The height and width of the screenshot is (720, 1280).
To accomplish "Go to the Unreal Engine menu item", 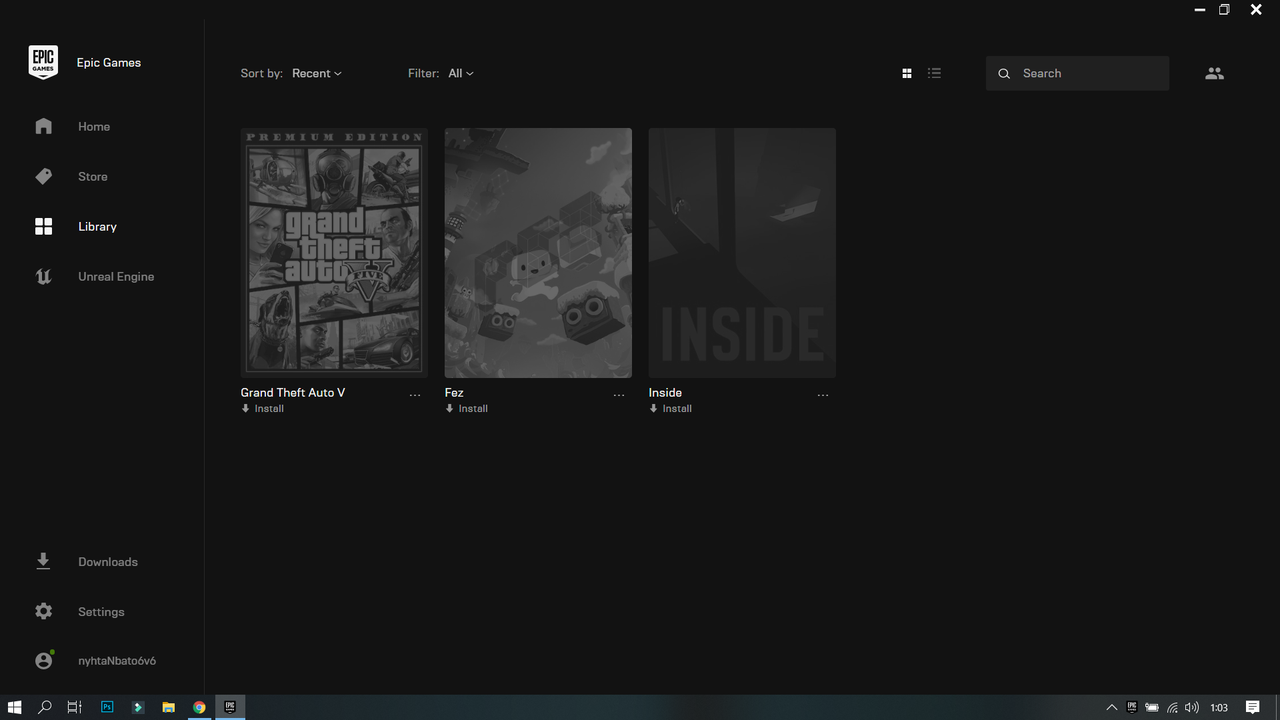I will coord(116,277).
